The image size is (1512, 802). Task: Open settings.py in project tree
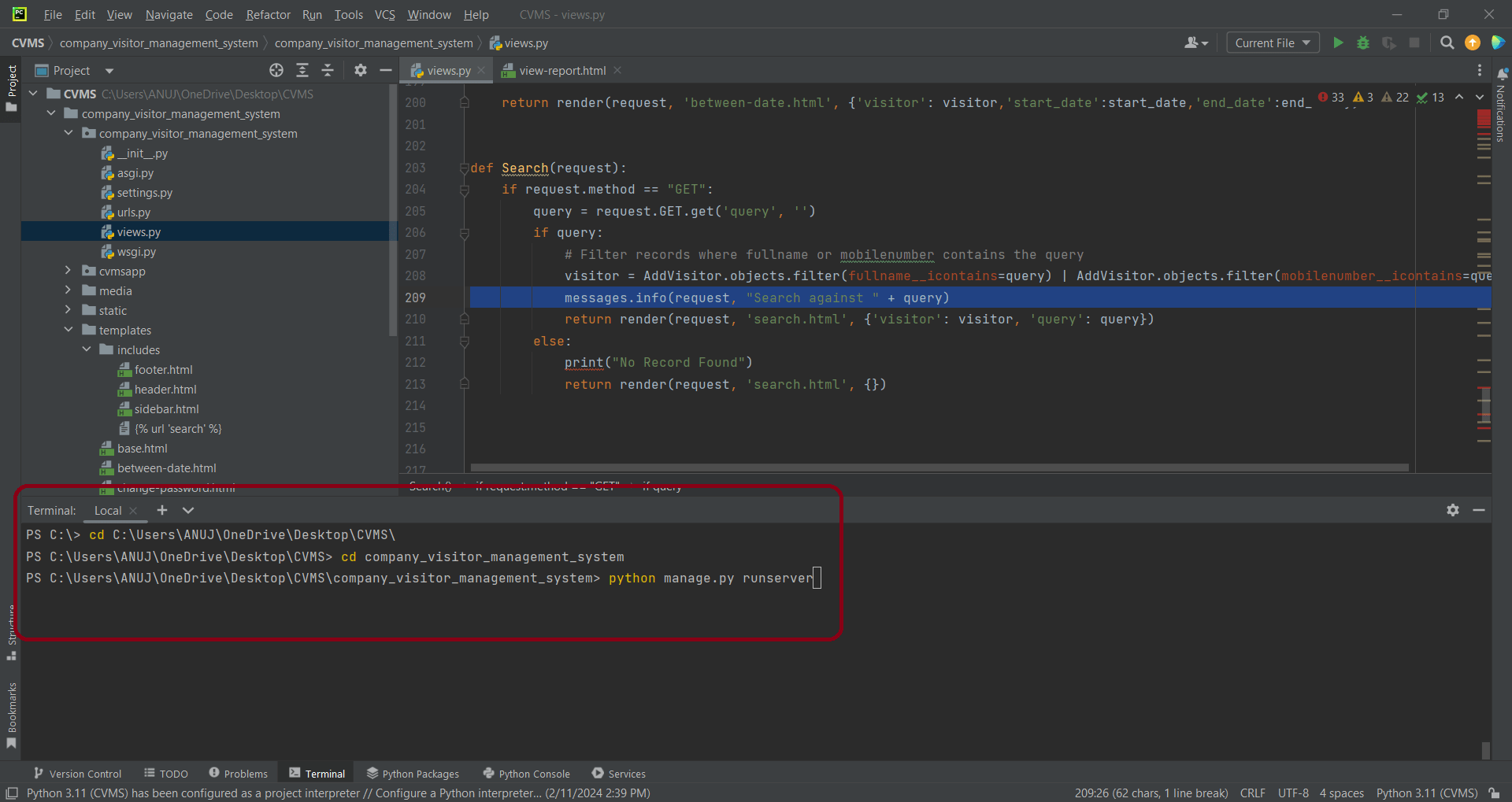tap(144, 193)
